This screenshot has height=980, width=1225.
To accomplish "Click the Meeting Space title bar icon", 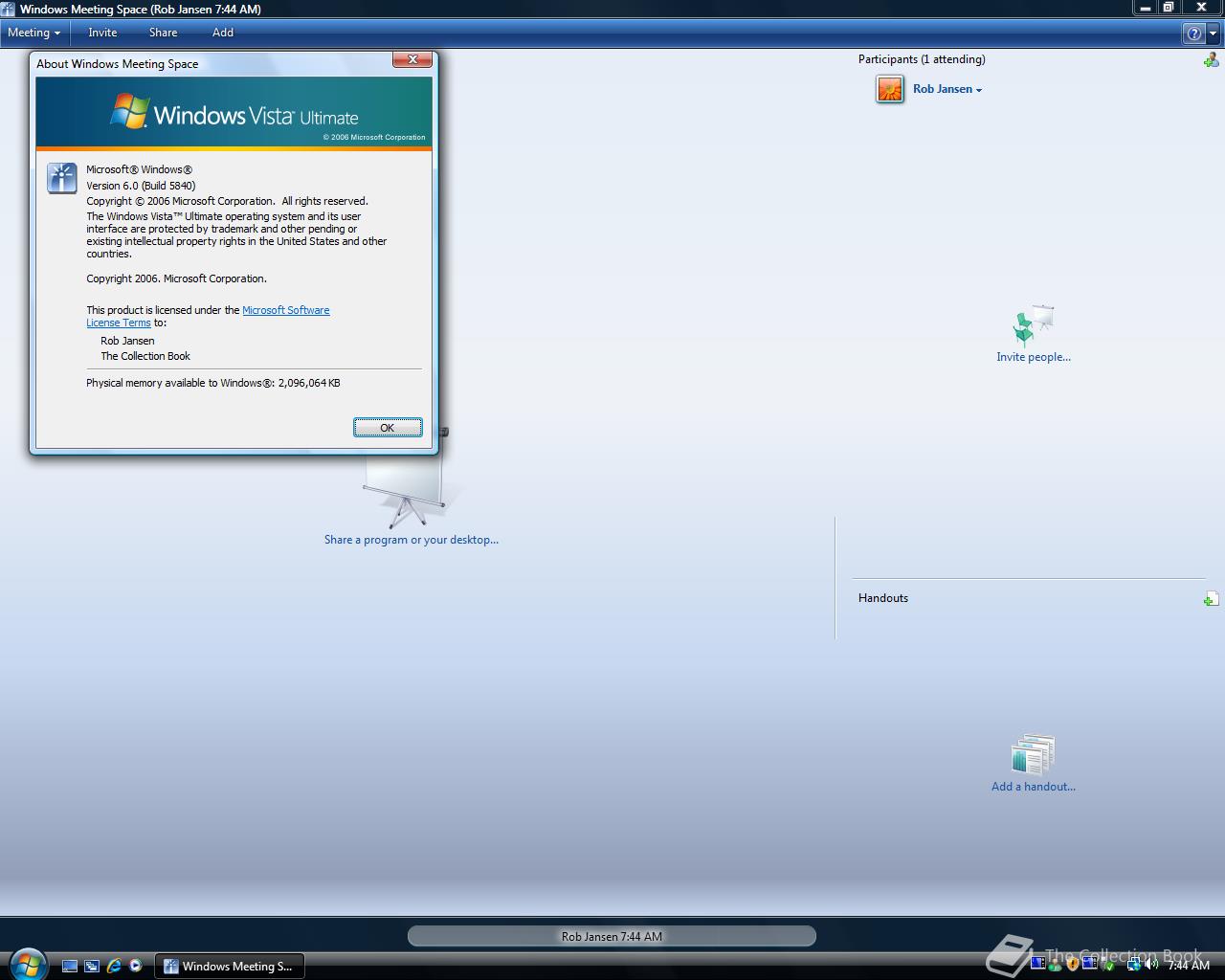I will [x=9, y=9].
